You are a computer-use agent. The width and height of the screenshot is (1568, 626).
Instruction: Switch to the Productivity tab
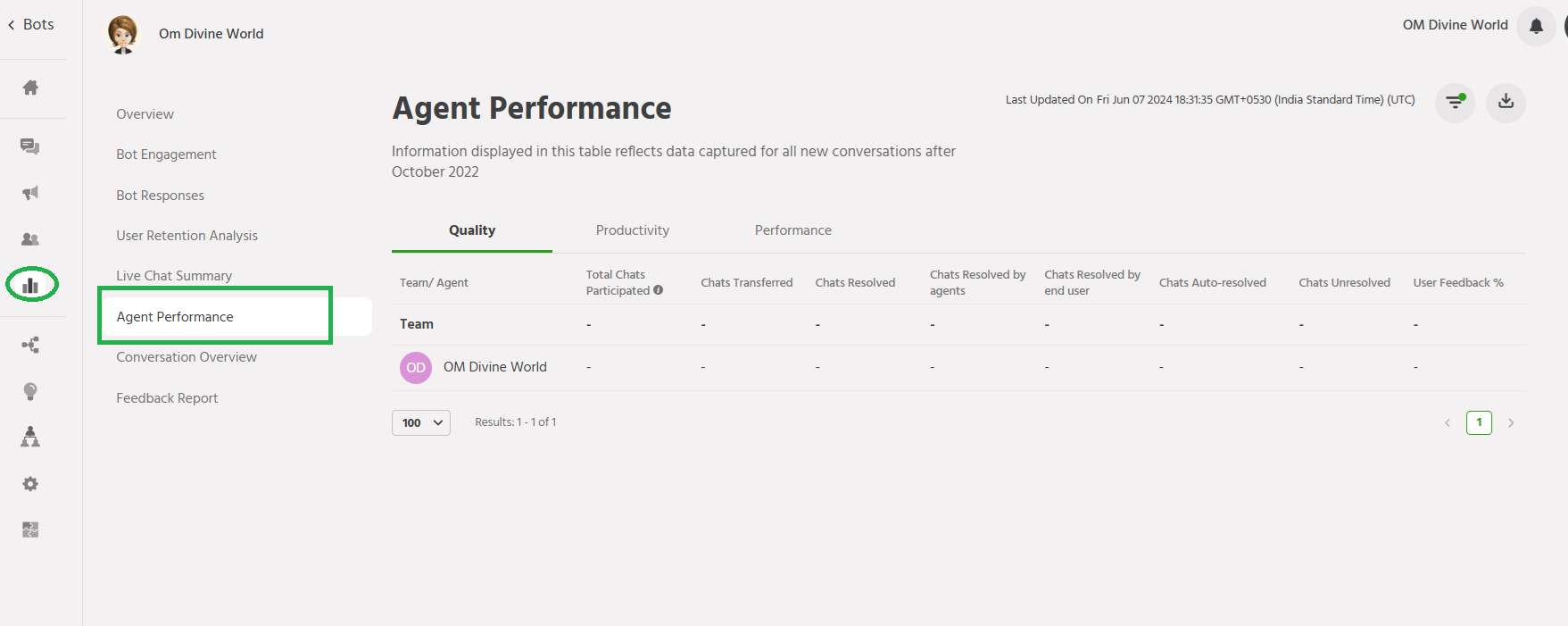click(632, 230)
